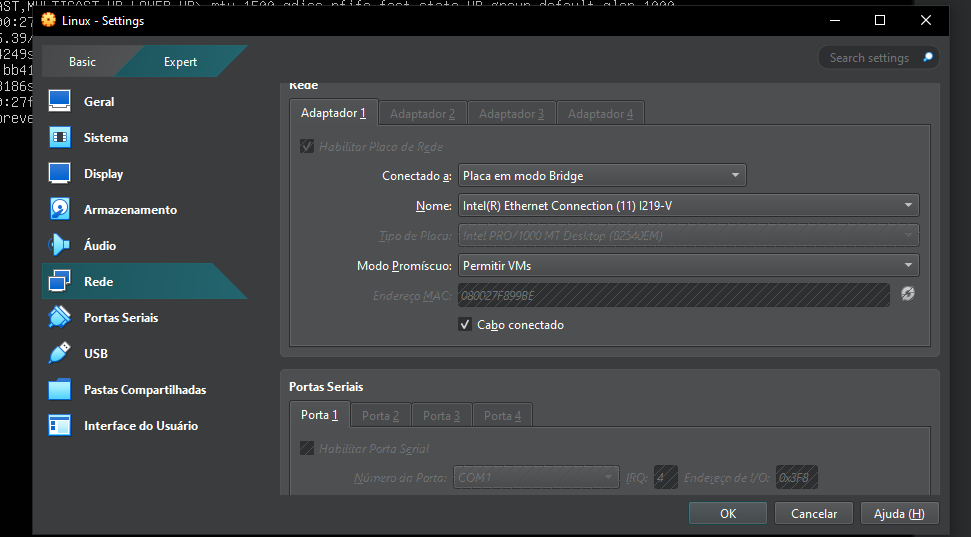Open the Portas Seriais connector icon
The image size is (971, 537).
point(59,317)
